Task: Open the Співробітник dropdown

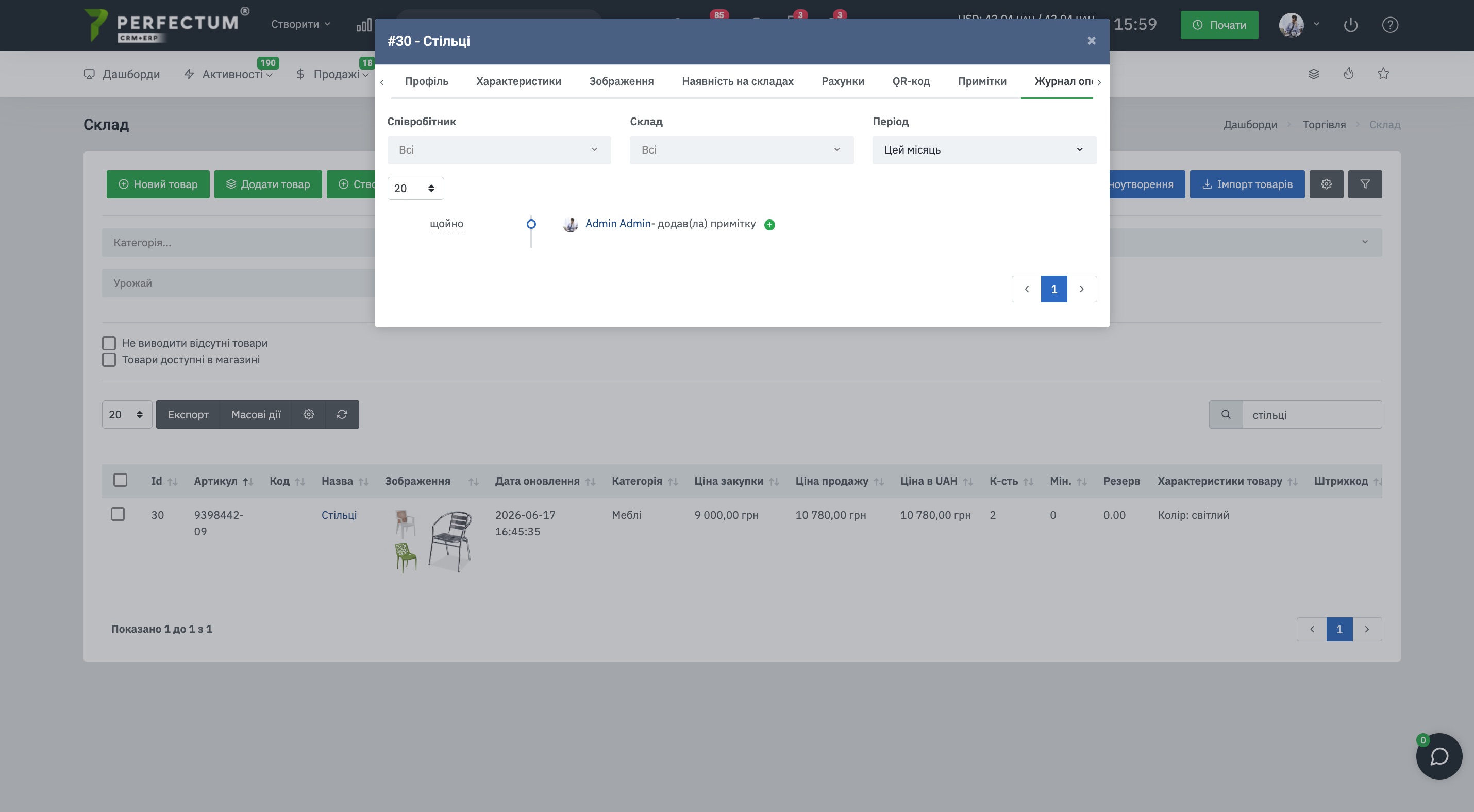Action: coord(499,150)
